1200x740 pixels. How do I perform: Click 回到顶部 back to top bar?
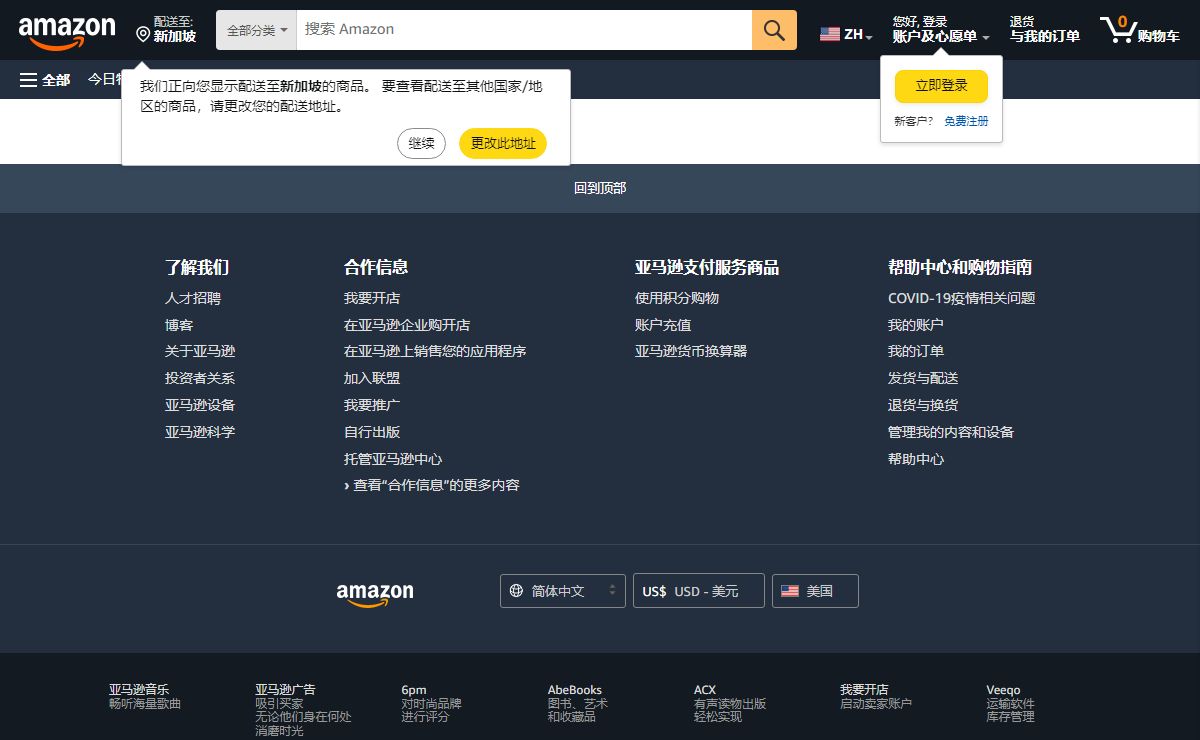tap(600, 188)
